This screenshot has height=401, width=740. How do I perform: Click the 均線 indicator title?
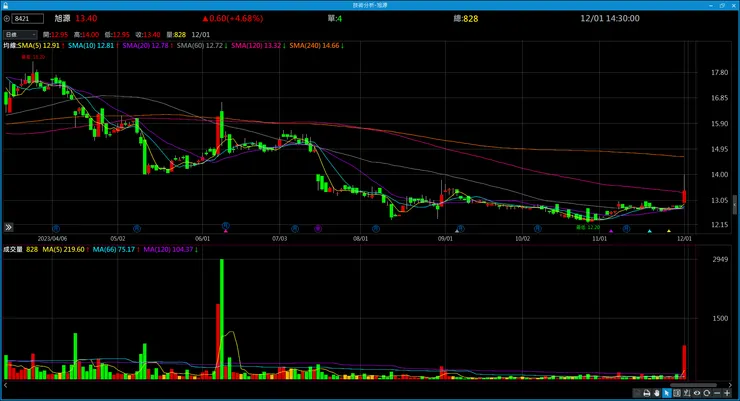point(10,46)
